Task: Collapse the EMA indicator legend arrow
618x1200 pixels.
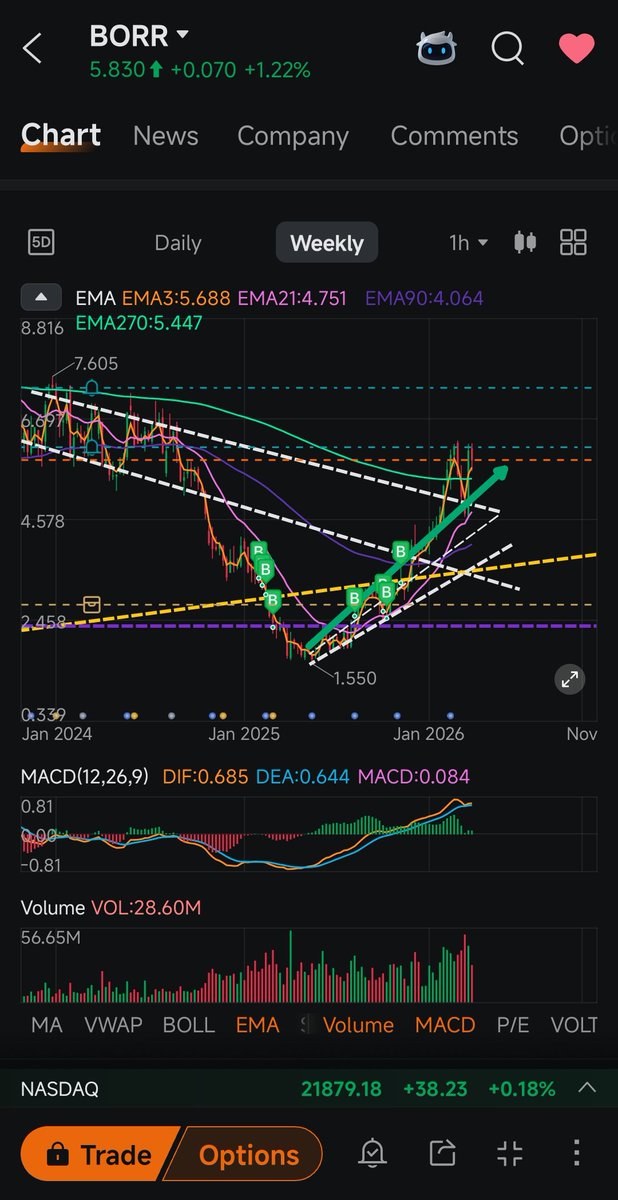Action: pos(41,298)
